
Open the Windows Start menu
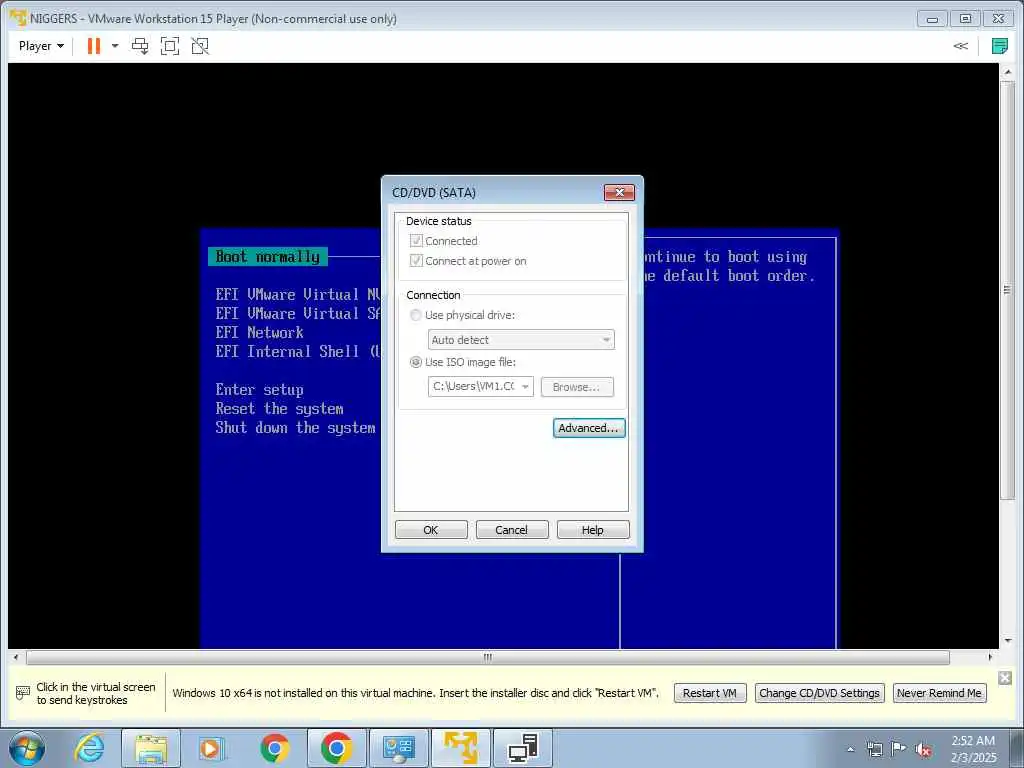27,748
